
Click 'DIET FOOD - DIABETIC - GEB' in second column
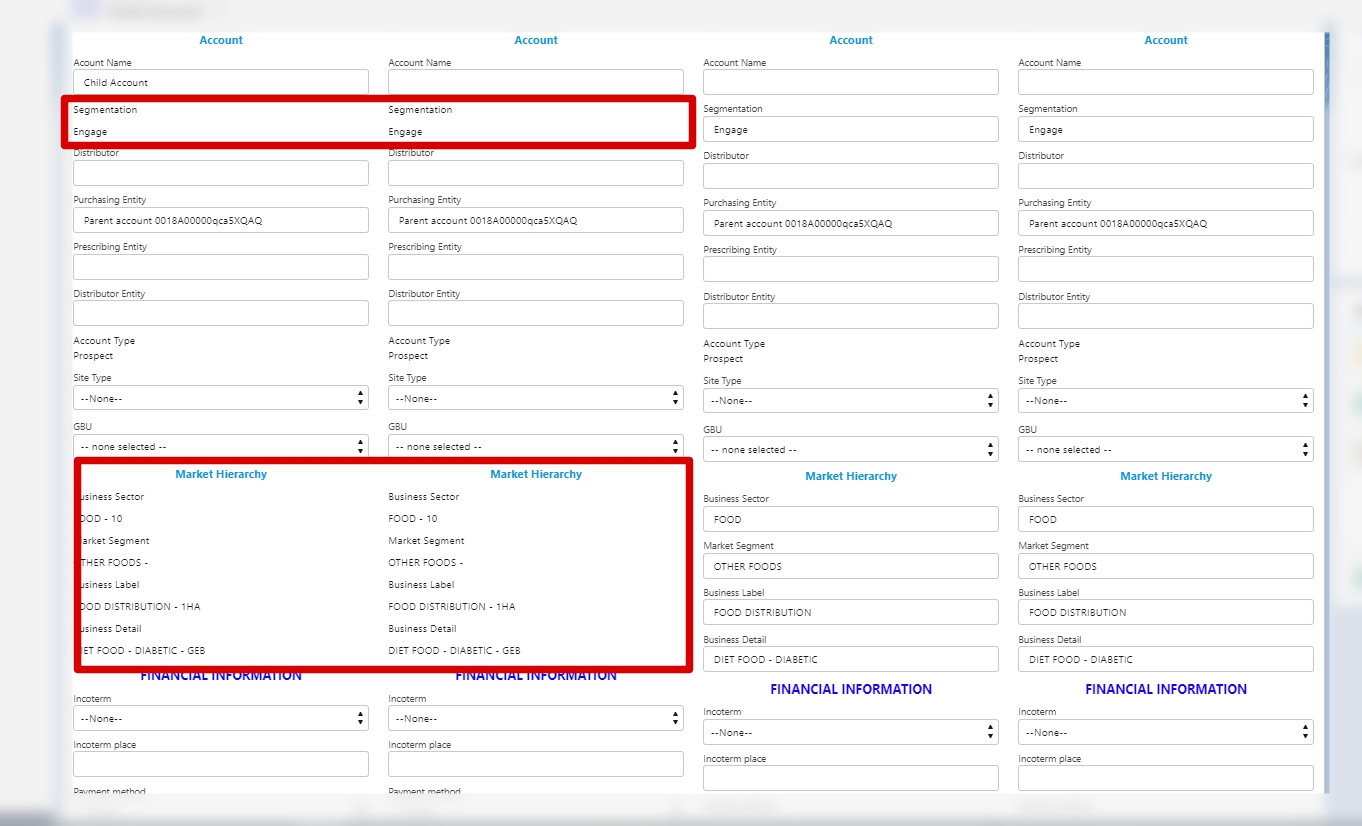point(454,651)
